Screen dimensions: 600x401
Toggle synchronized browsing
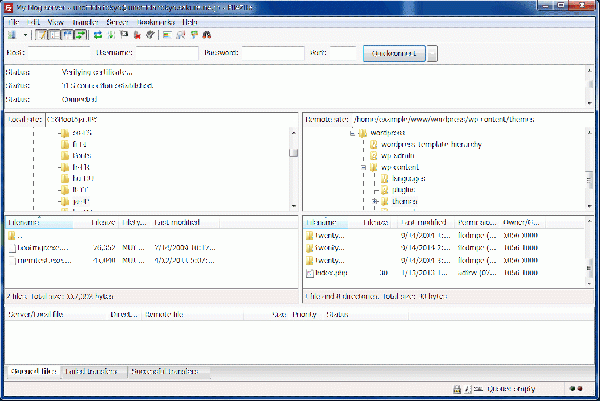[194, 35]
